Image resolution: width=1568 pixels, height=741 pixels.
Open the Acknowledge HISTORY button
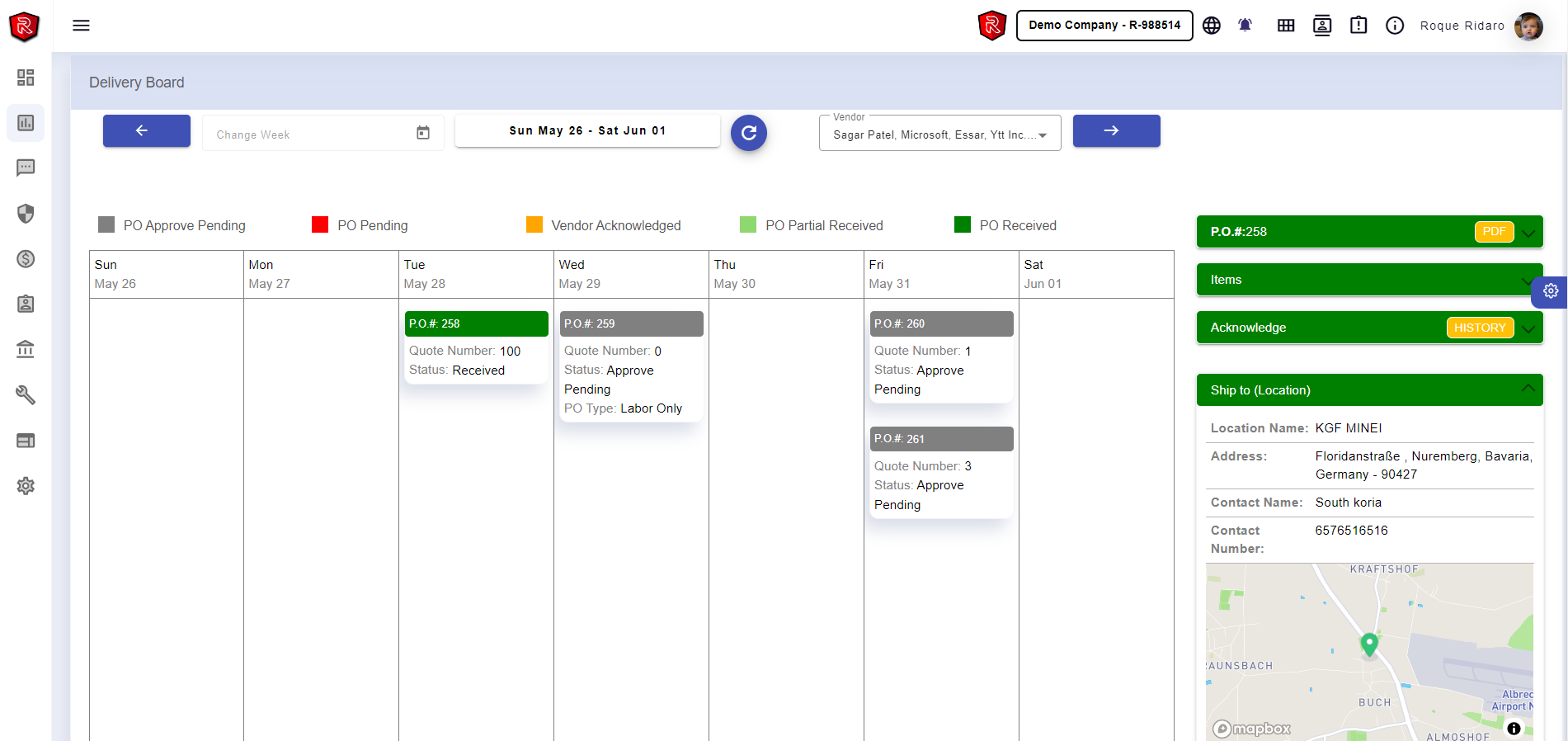(x=1479, y=328)
